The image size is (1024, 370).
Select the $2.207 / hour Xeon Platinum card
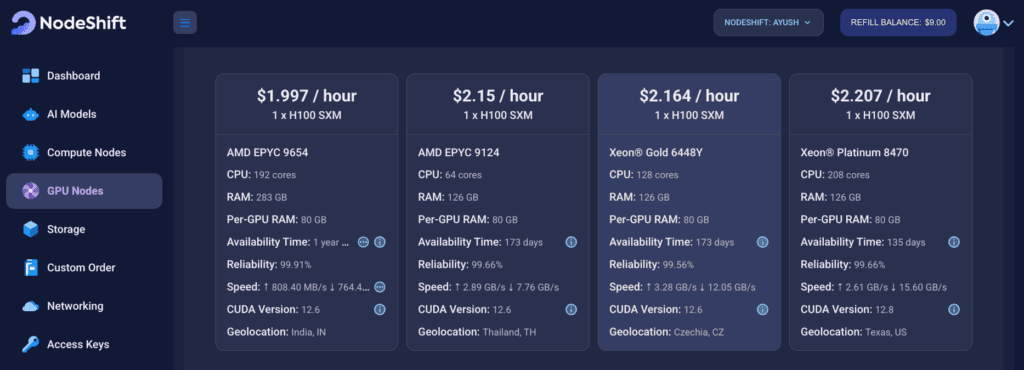880,212
